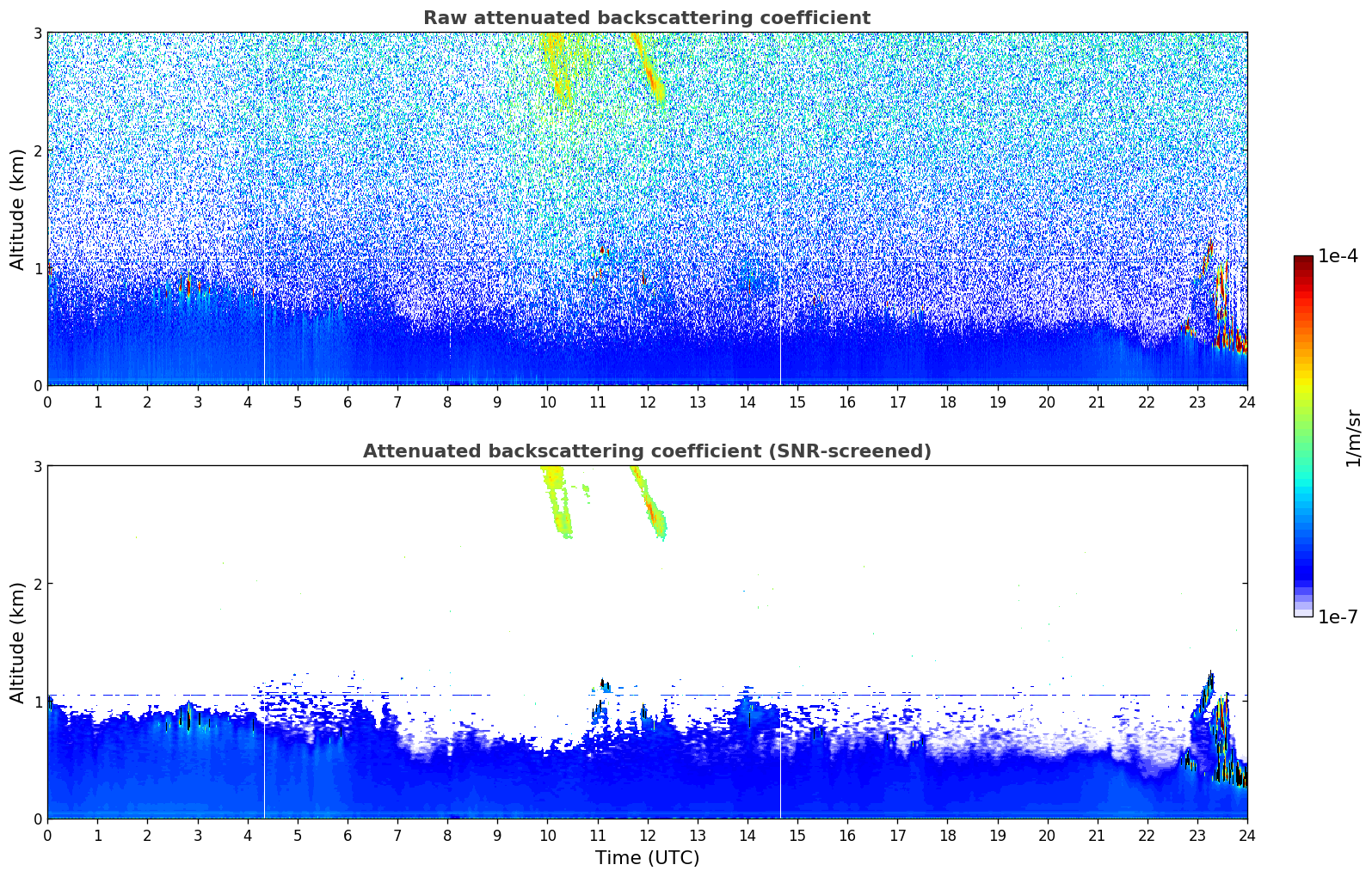Click the 1 km altitude tick of the raw plot

[x=37, y=268]
